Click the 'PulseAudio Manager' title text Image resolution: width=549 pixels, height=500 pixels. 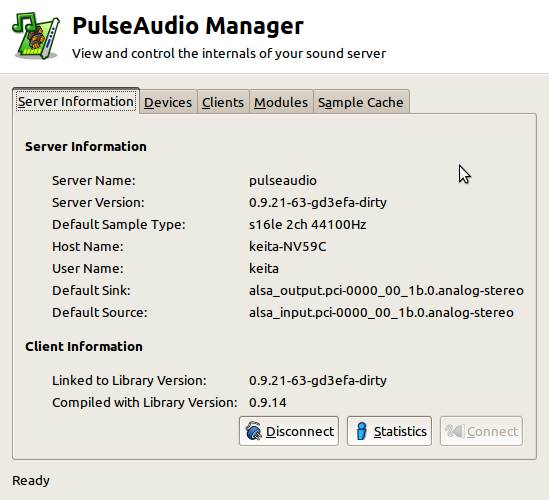coord(188,26)
